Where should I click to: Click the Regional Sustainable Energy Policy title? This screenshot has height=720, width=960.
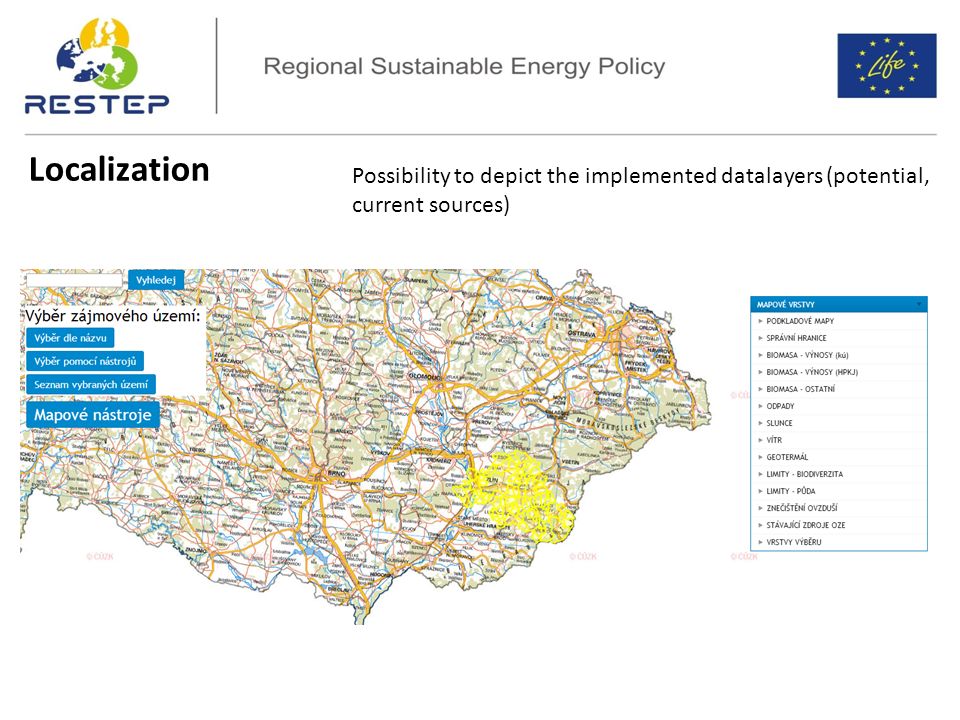click(x=464, y=66)
